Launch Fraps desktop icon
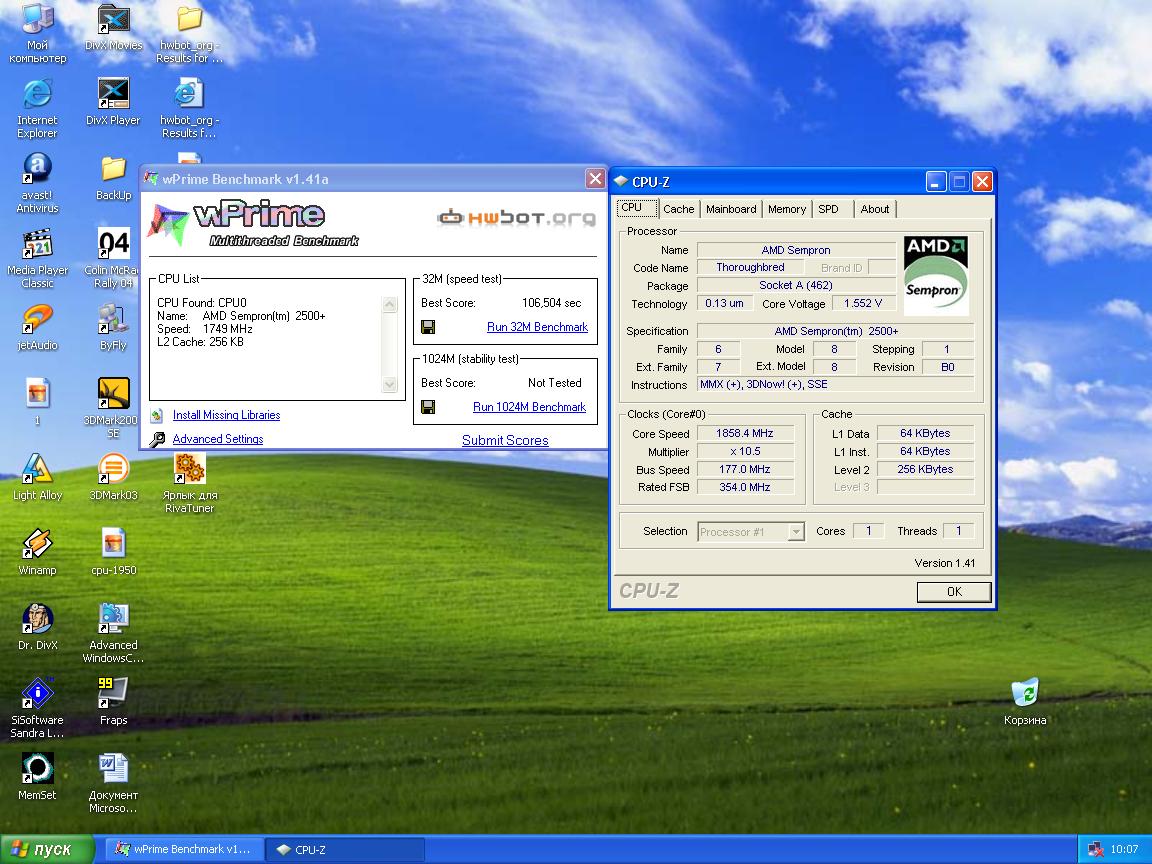The image size is (1152, 864). pos(113,702)
